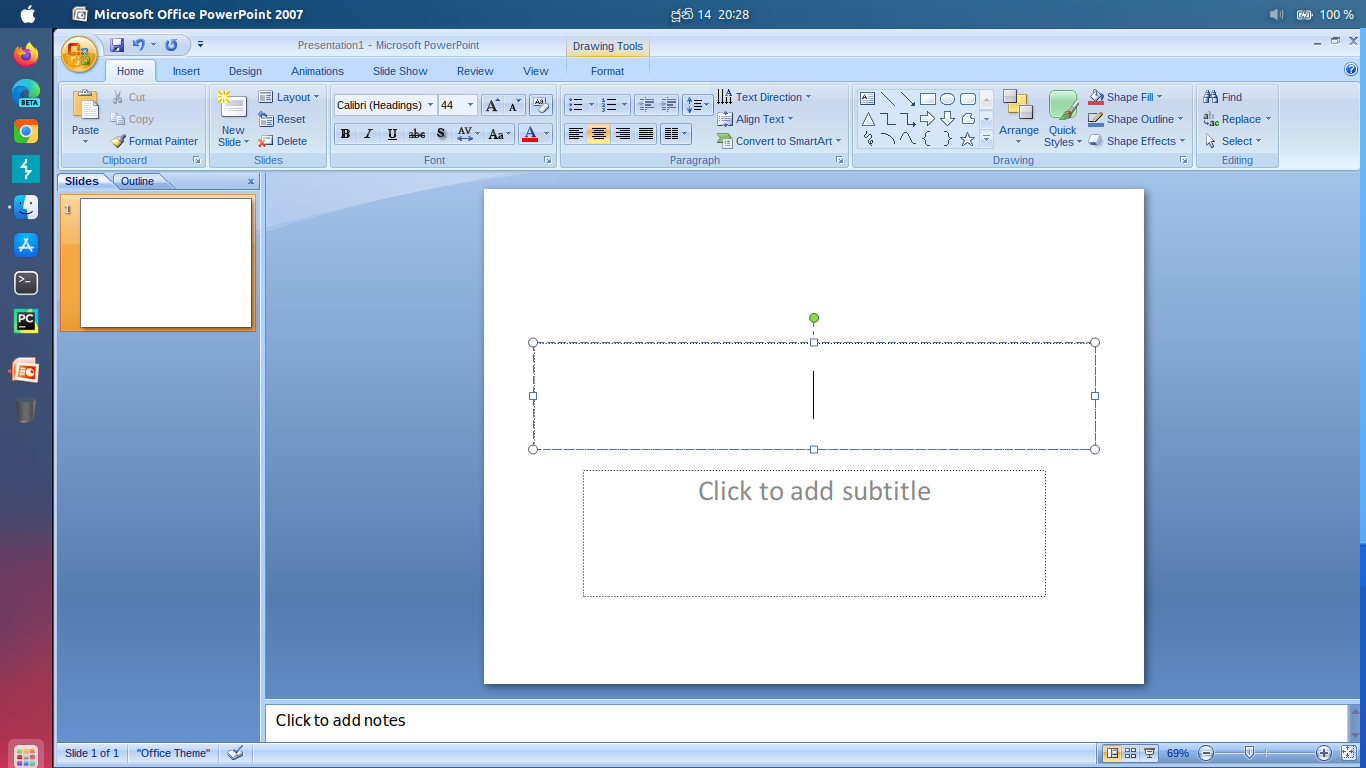Click the Office Button orb

(x=80, y=54)
